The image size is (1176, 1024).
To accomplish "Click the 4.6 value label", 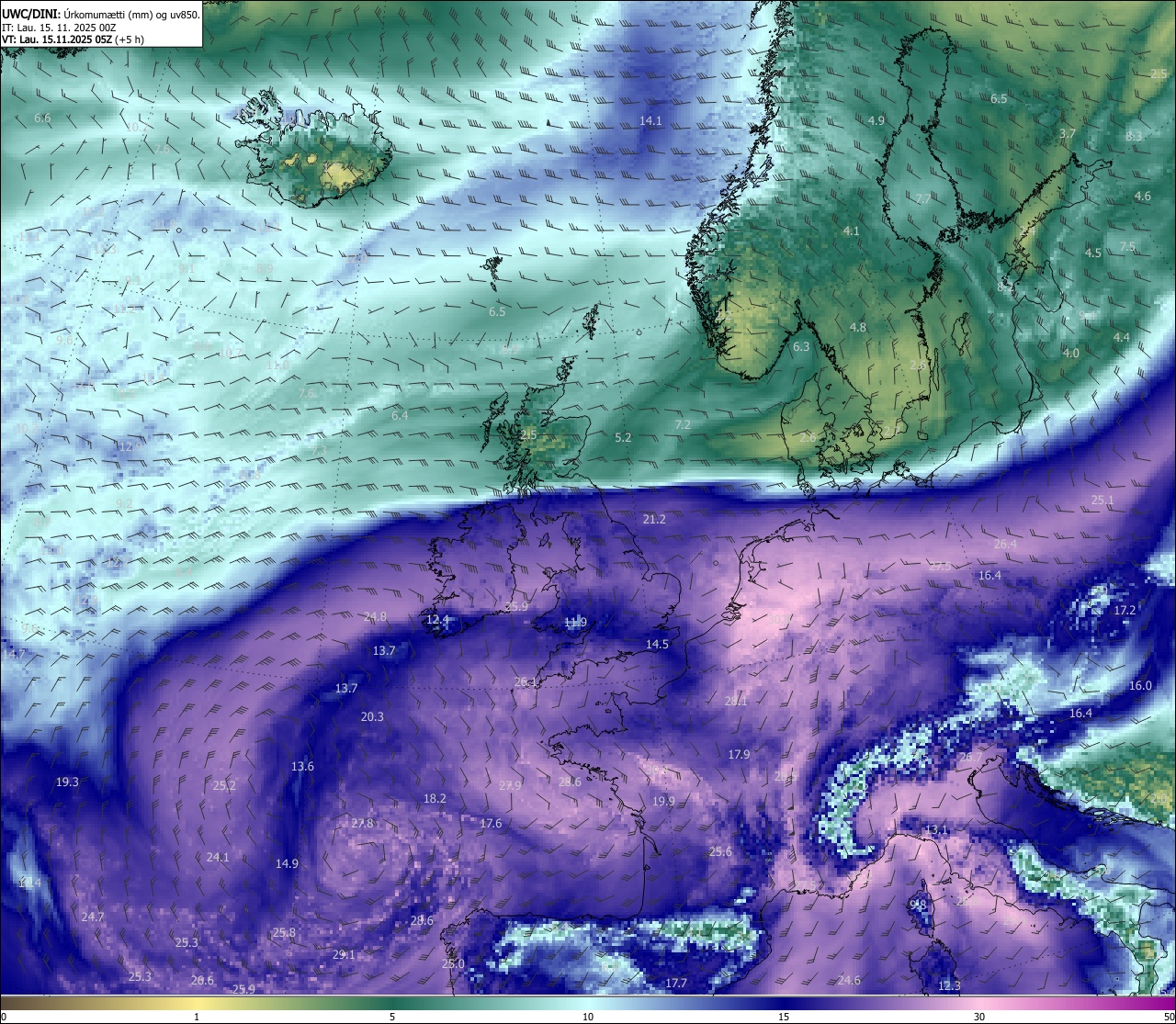I will click(x=1142, y=196).
